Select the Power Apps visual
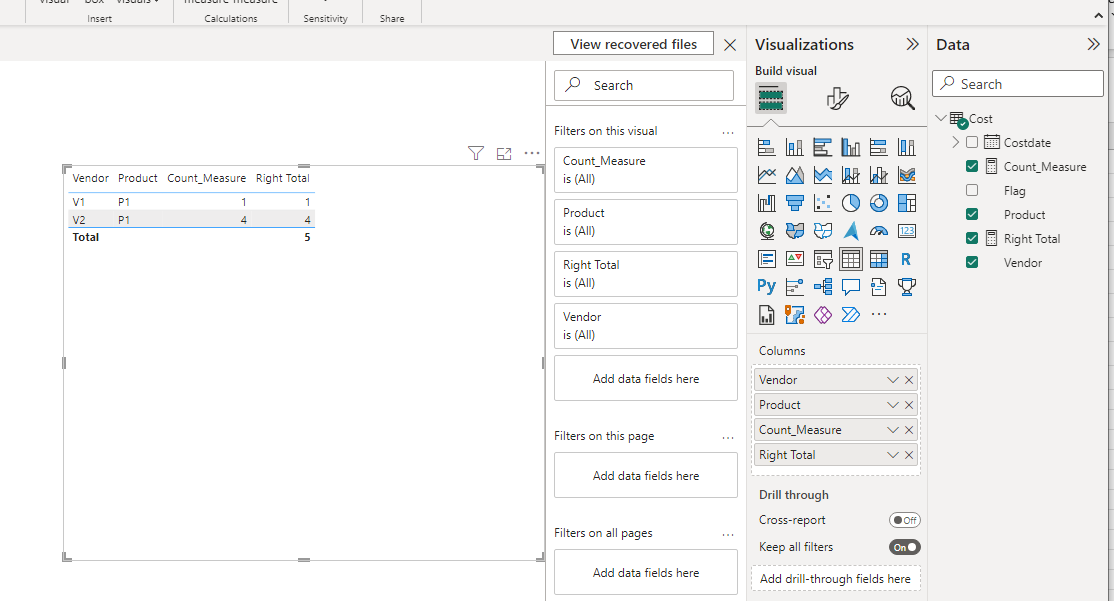1114x601 pixels. 823,315
